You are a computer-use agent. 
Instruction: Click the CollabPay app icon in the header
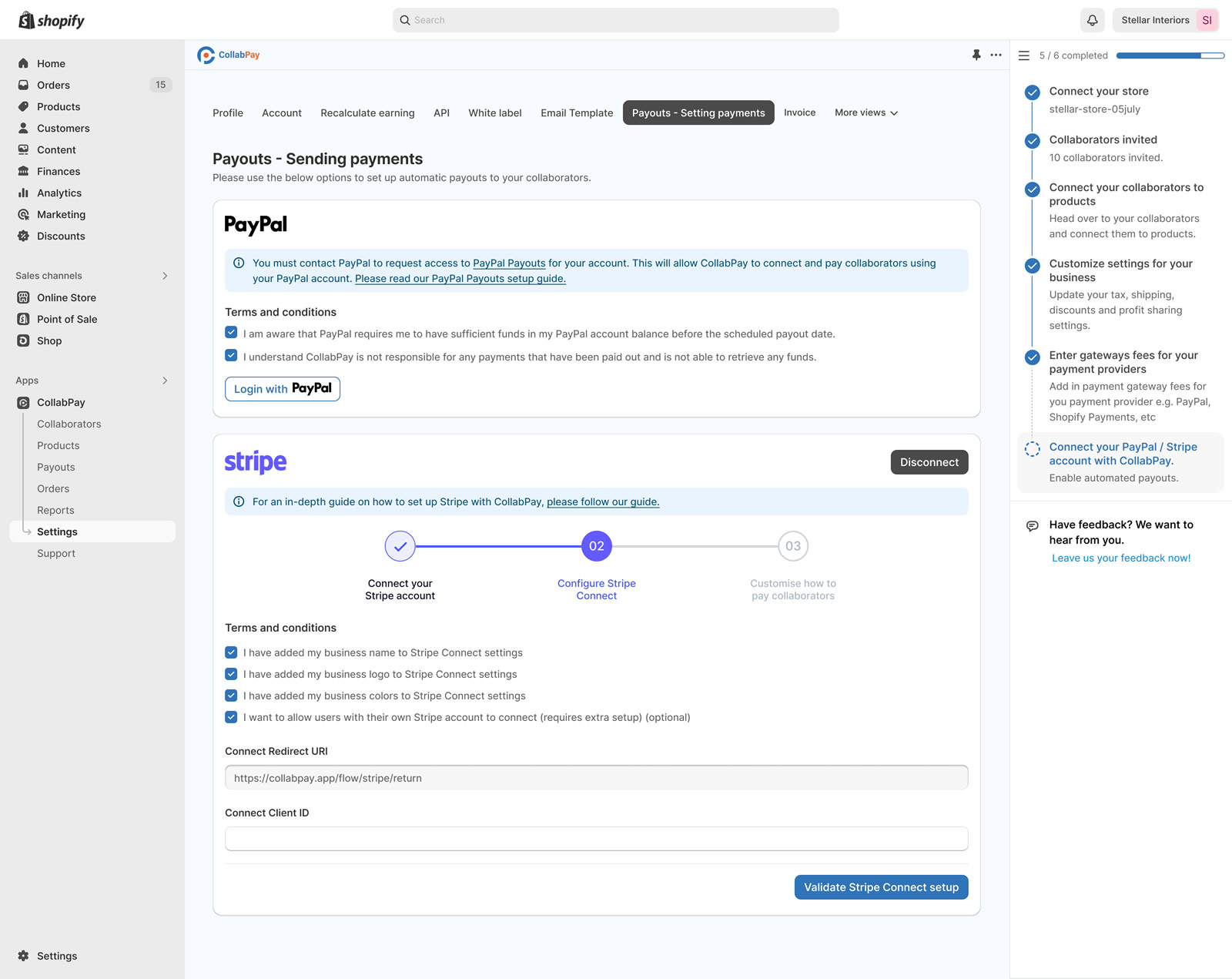pos(206,55)
